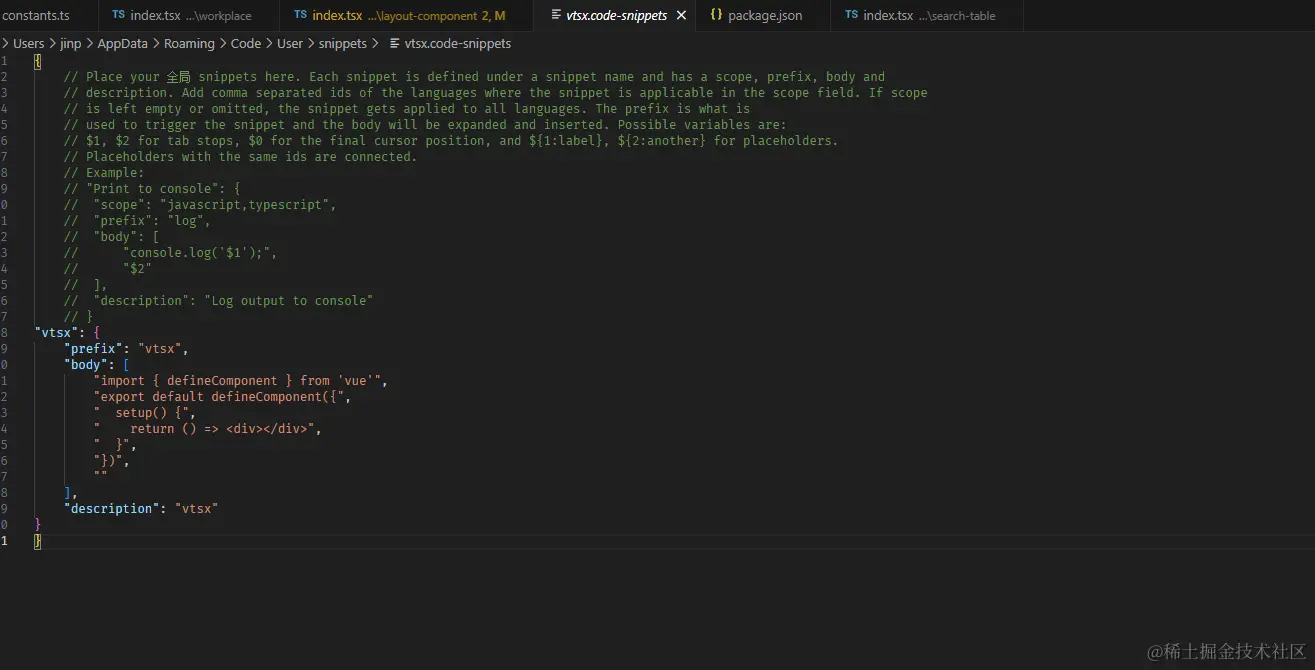Open the index.tsx search-table tab
The width and height of the screenshot is (1315, 670).
point(928,15)
